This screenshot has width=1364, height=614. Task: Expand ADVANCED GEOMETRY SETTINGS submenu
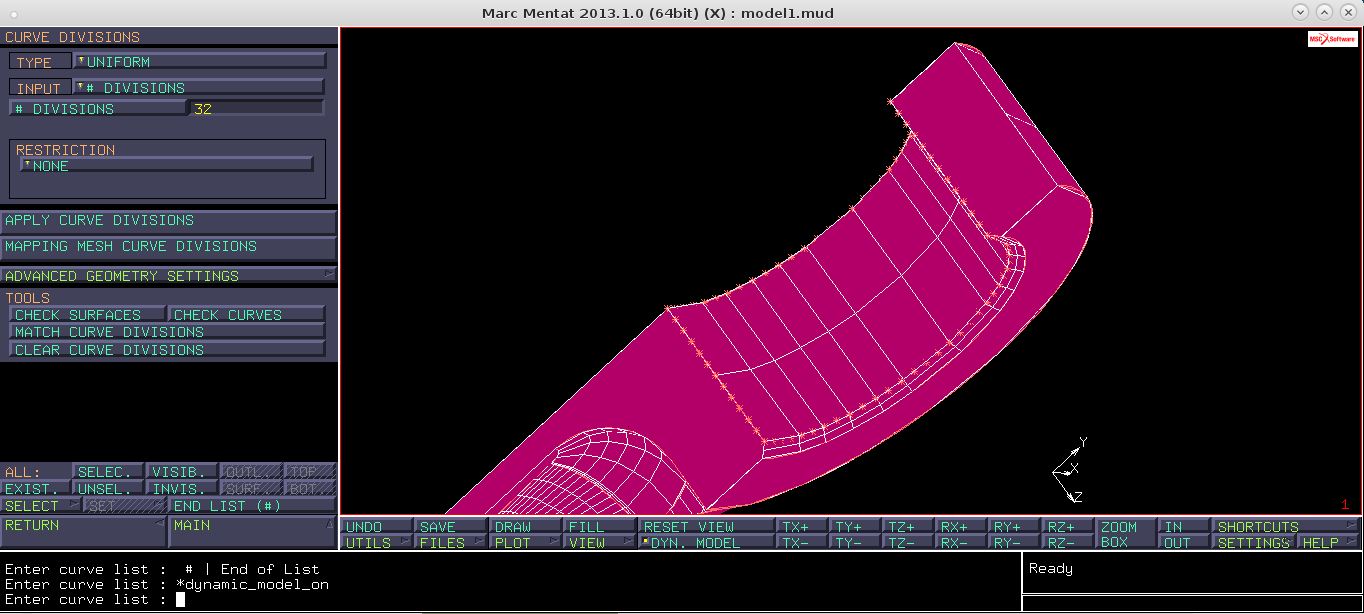point(168,275)
